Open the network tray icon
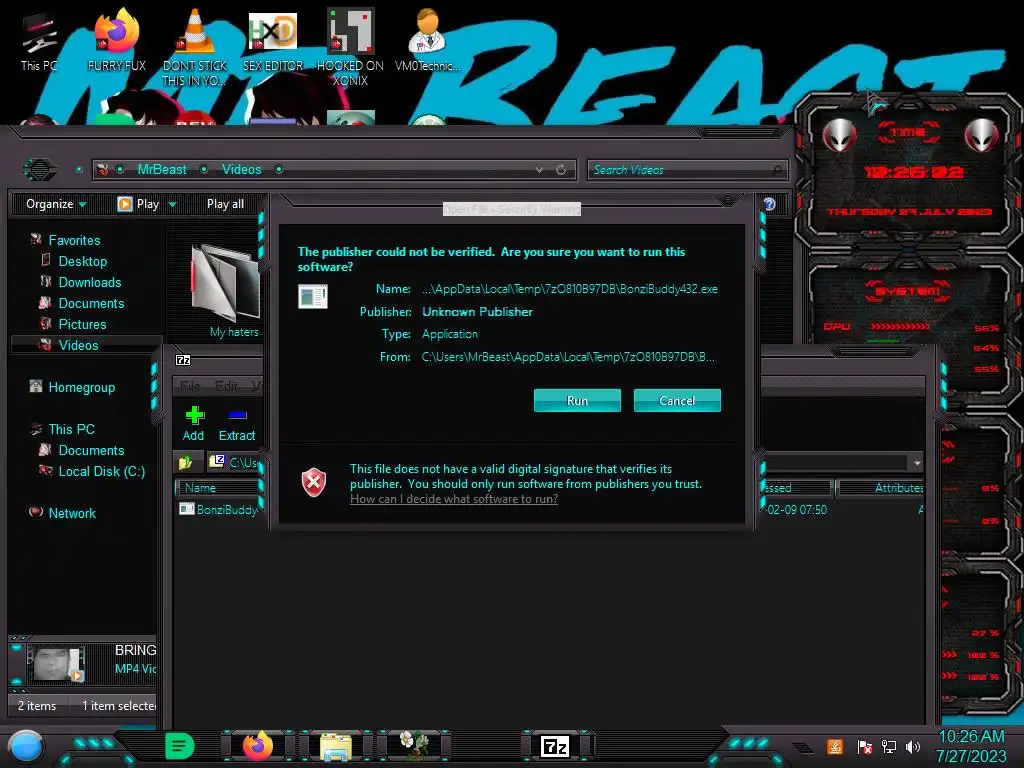Image resolution: width=1024 pixels, height=768 pixels. click(889, 746)
